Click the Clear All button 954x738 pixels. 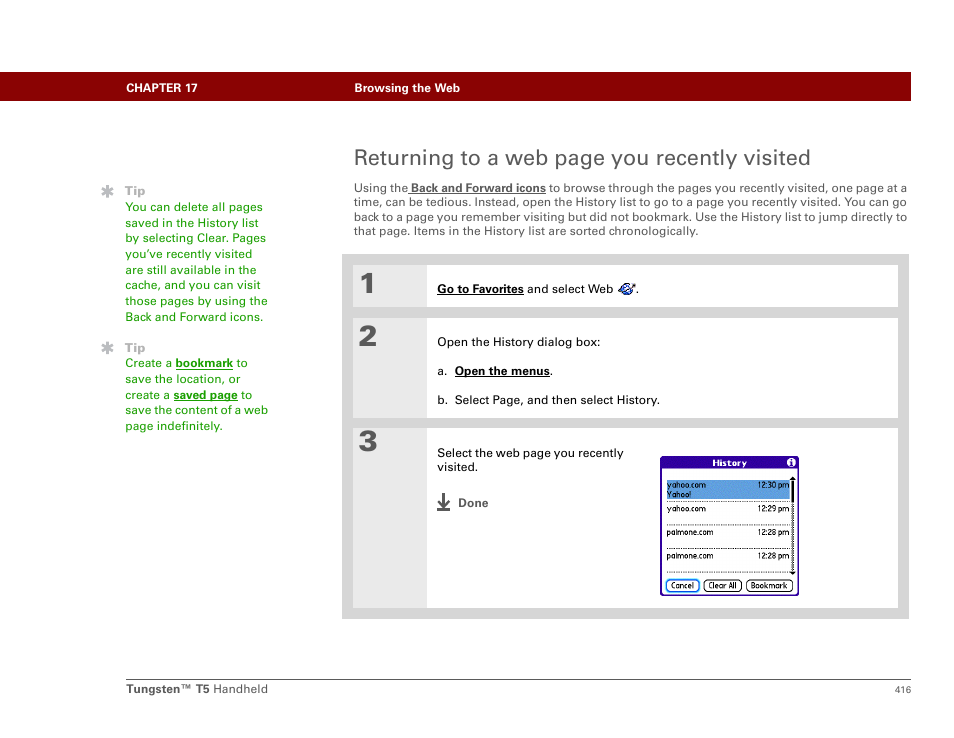(x=722, y=585)
